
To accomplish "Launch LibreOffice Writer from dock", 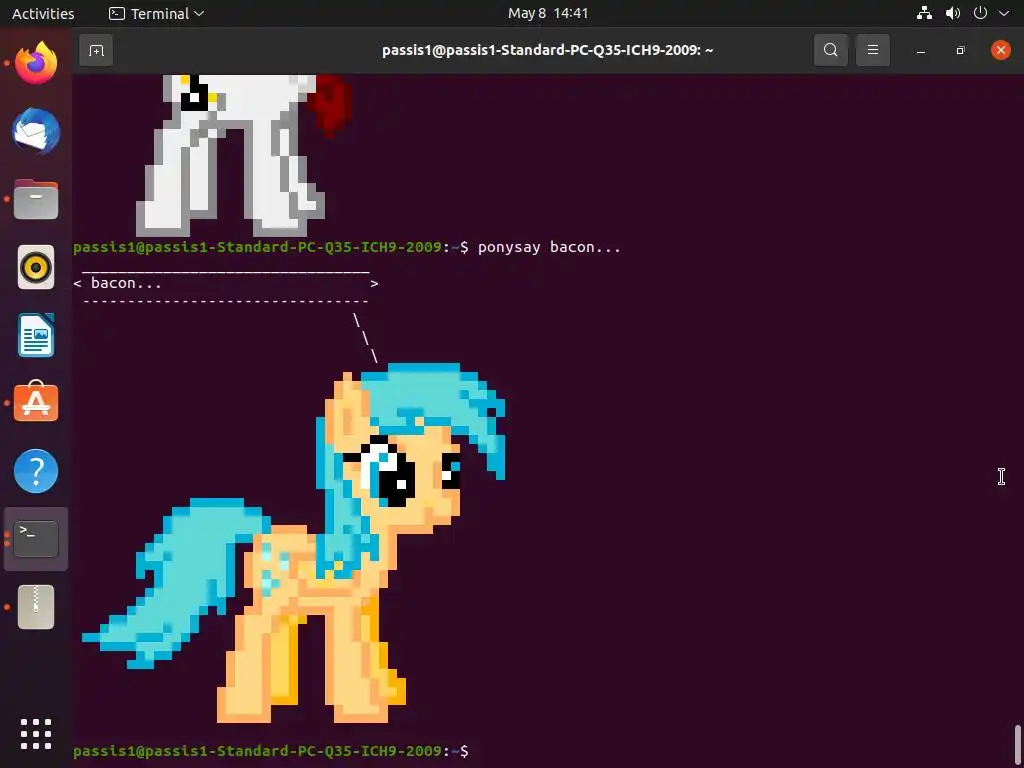I will point(36,335).
